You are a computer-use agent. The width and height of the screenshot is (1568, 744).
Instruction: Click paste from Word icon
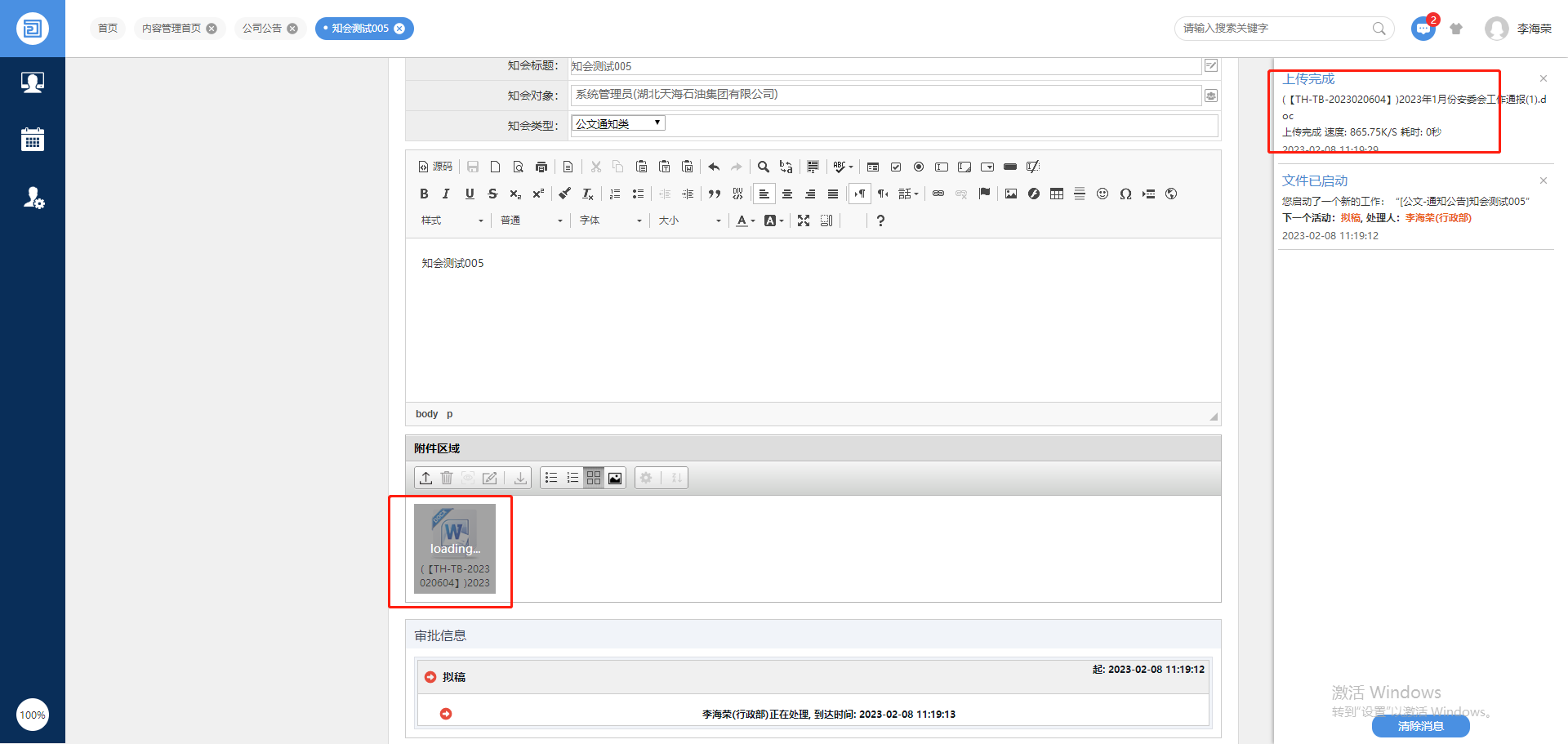pos(687,167)
